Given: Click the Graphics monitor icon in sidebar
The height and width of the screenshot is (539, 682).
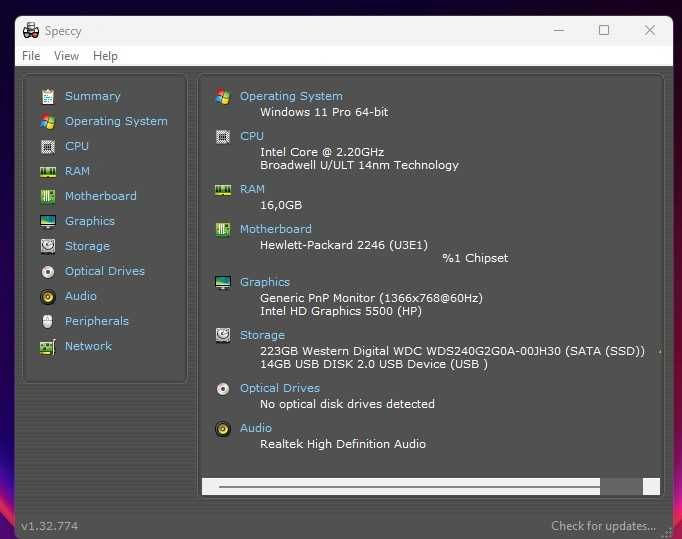Looking at the screenshot, I should [x=48, y=221].
